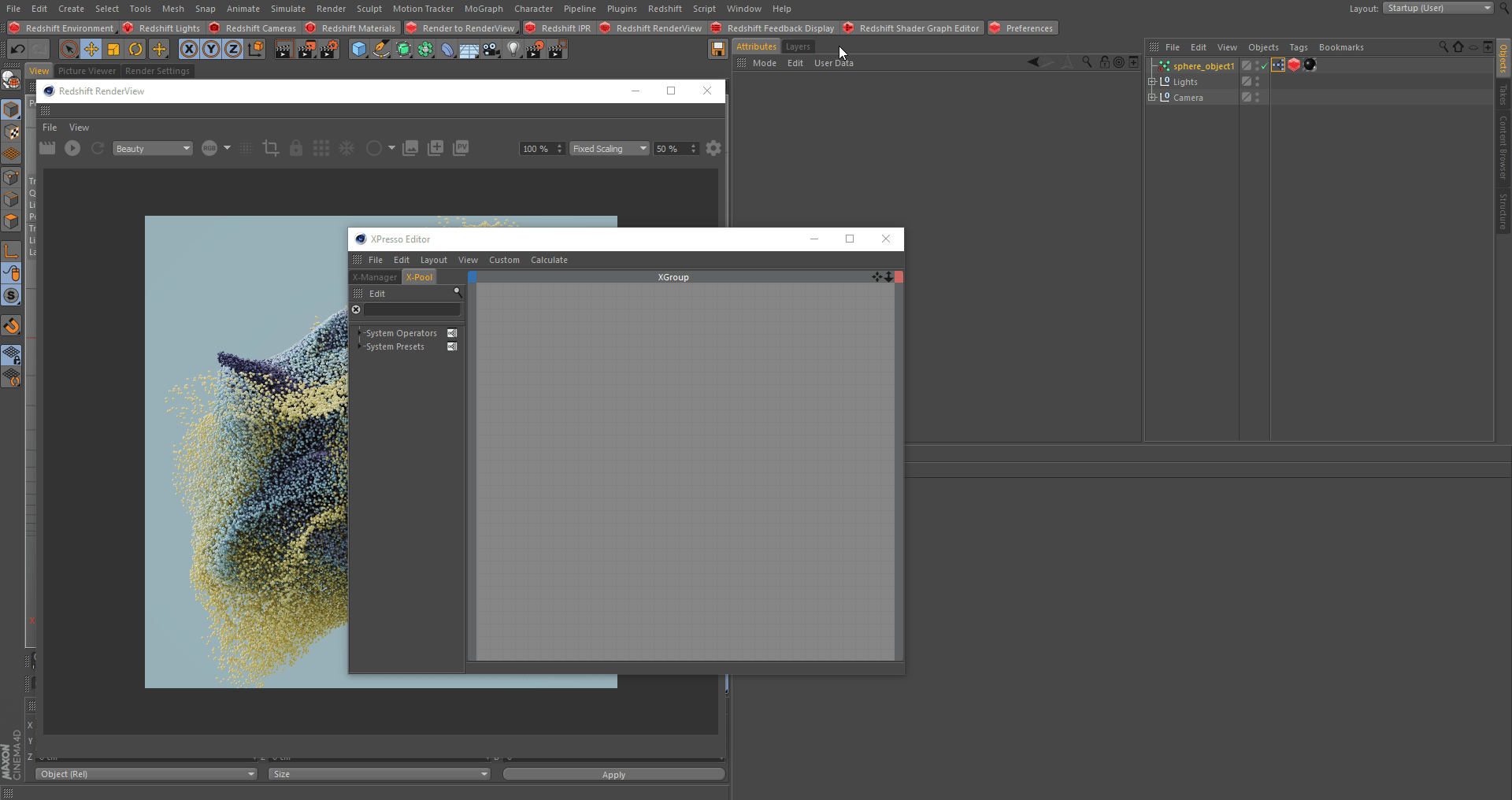Pick the Rotate tool
This screenshot has width=1512, height=800.
click(x=135, y=50)
